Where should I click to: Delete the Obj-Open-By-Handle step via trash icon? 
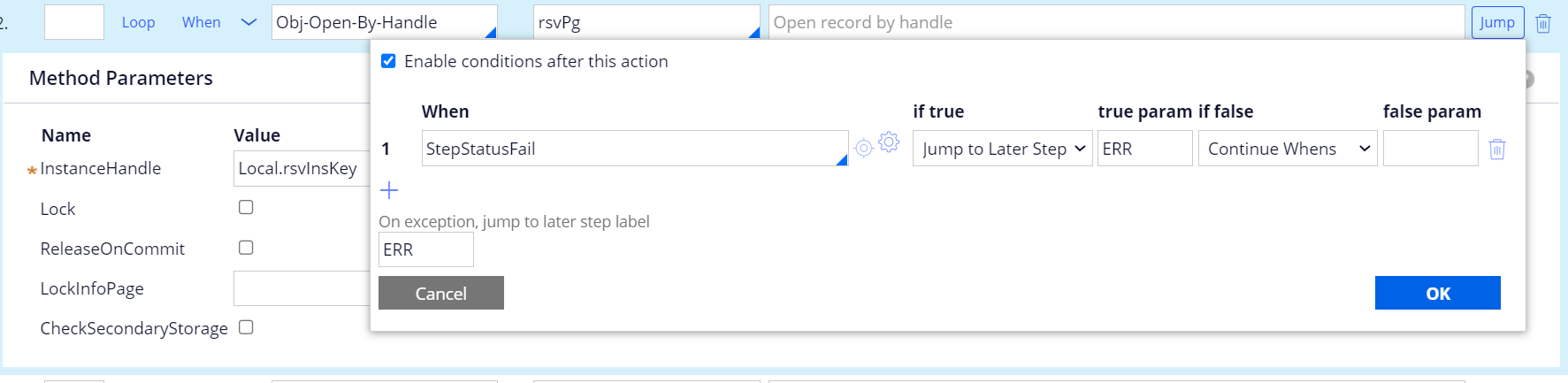[1543, 24]
